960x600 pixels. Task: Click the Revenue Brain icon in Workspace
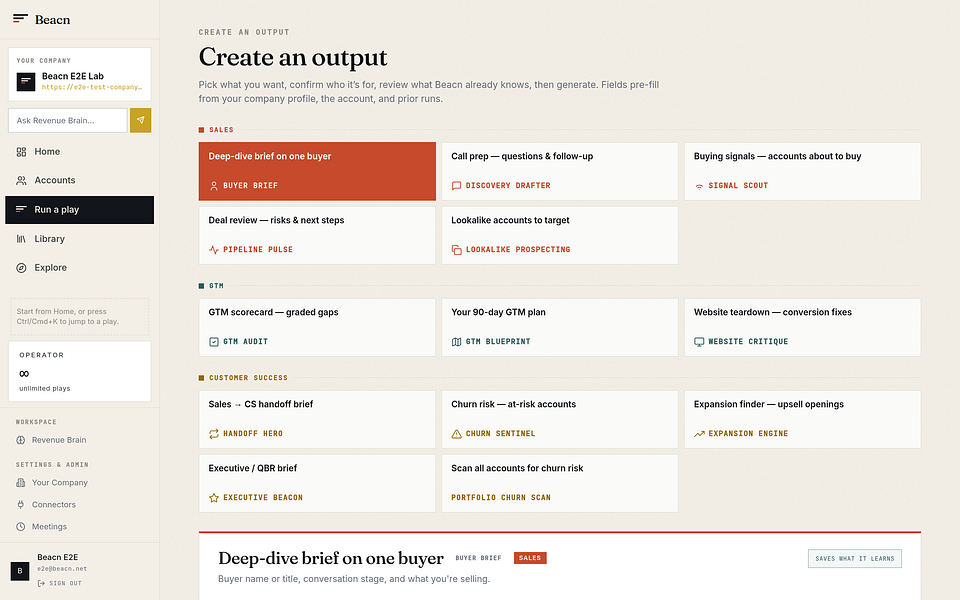point(21,440)
